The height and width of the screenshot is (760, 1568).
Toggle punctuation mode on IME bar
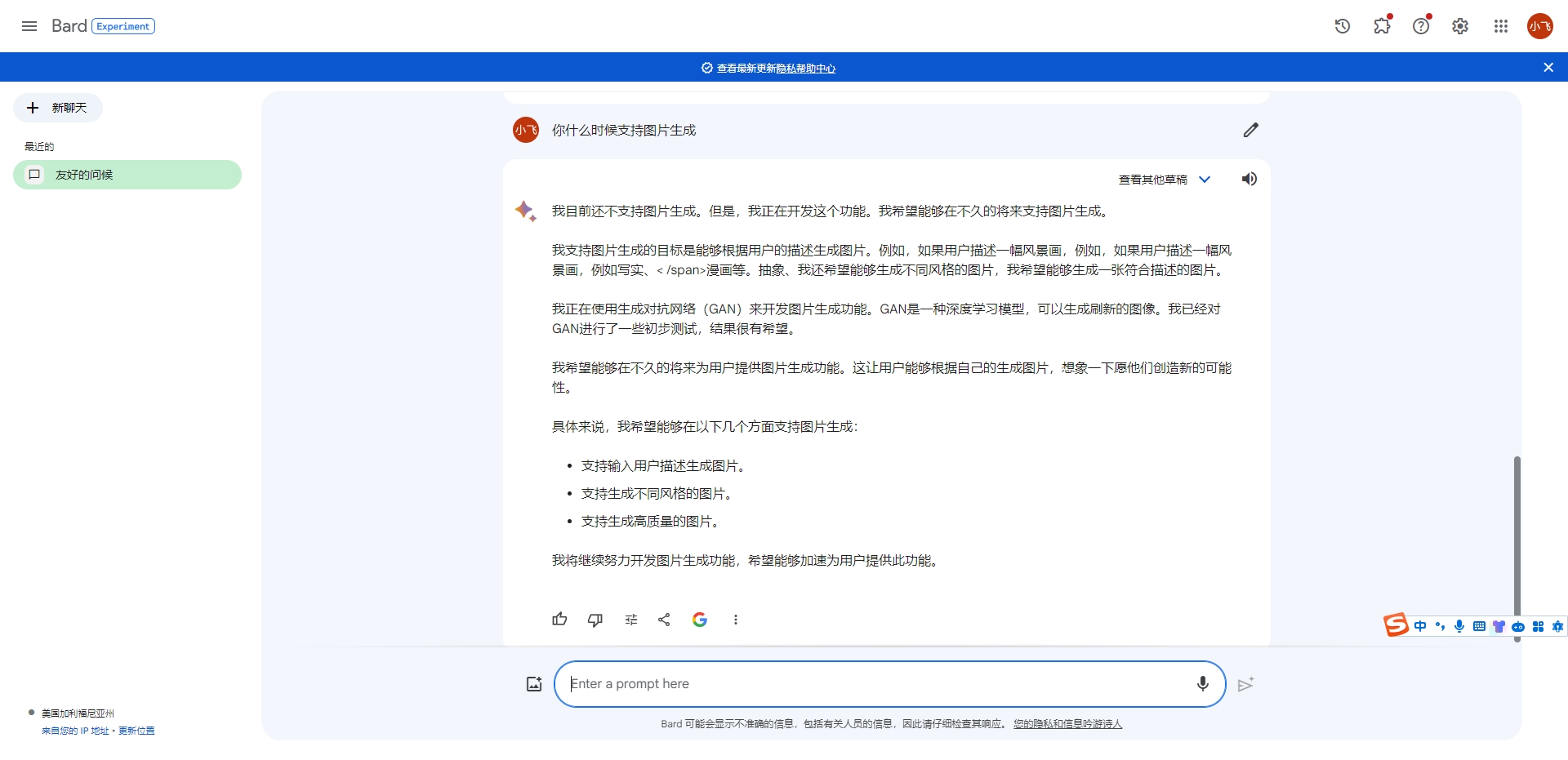[1440, 626]
